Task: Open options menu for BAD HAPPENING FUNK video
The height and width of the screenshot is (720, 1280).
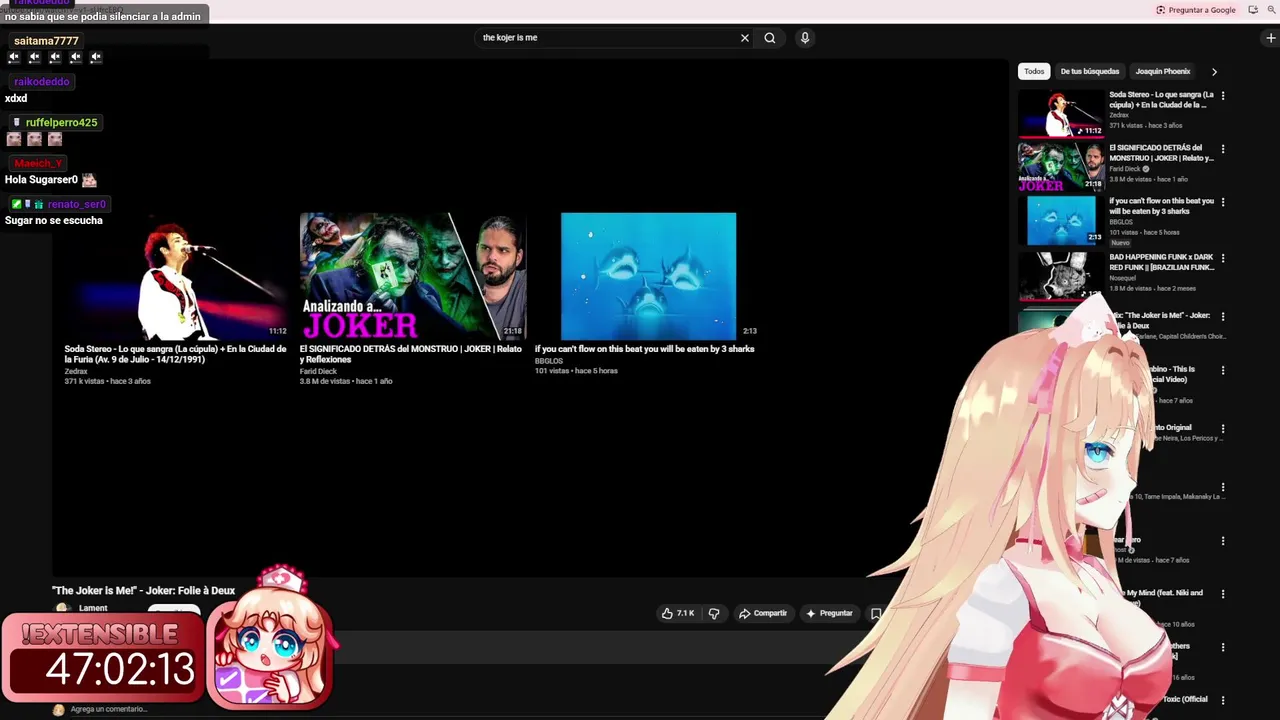Action: click(1222, 258)
